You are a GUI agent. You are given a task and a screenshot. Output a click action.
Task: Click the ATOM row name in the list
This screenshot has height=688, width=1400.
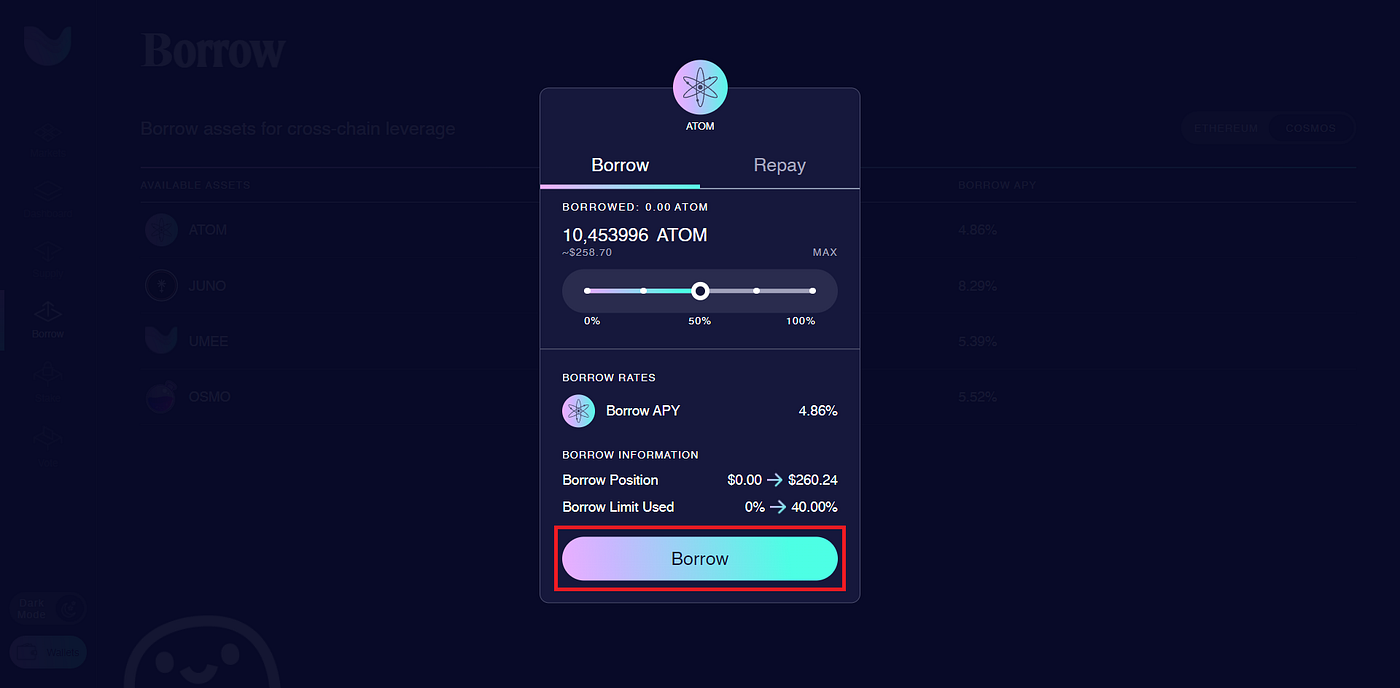pyautogui.click(x=208, y=230)
